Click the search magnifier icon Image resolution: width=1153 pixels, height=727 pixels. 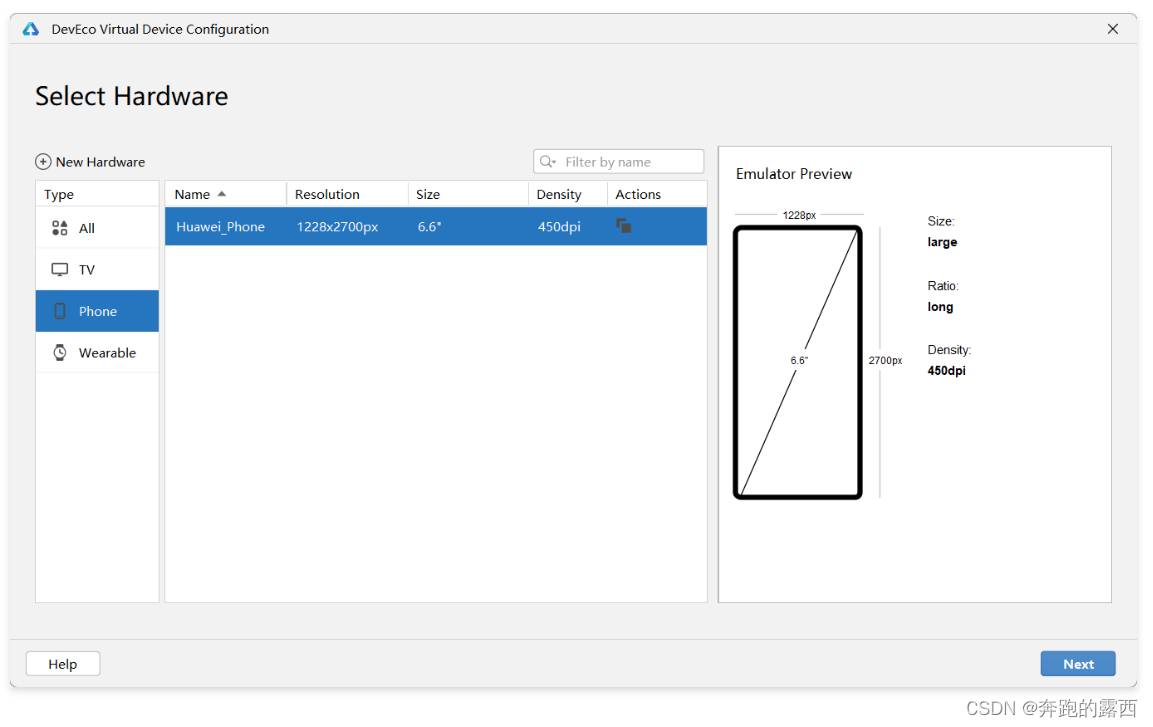click(548, 162)
